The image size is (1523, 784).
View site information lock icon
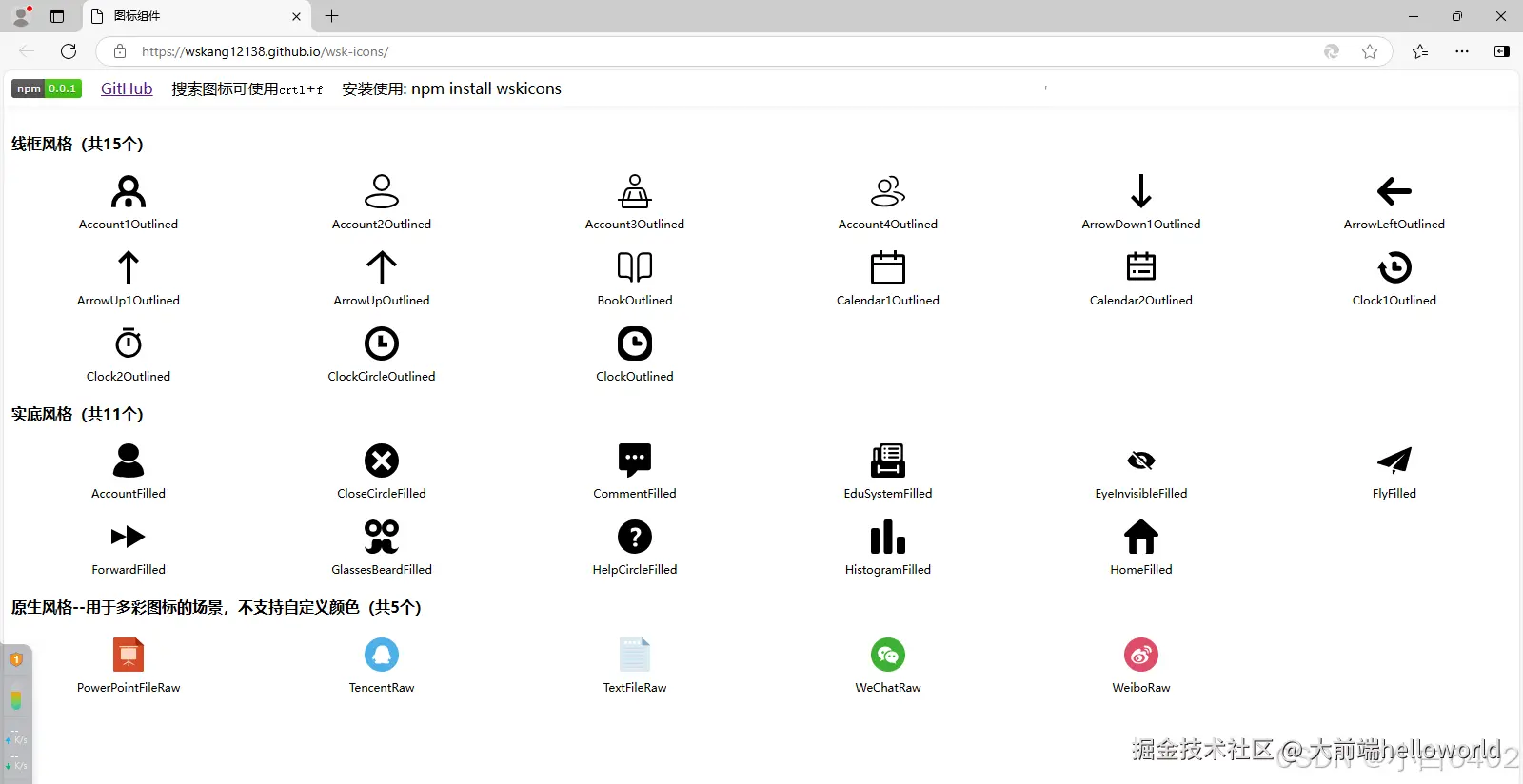(x=120, y=51)
